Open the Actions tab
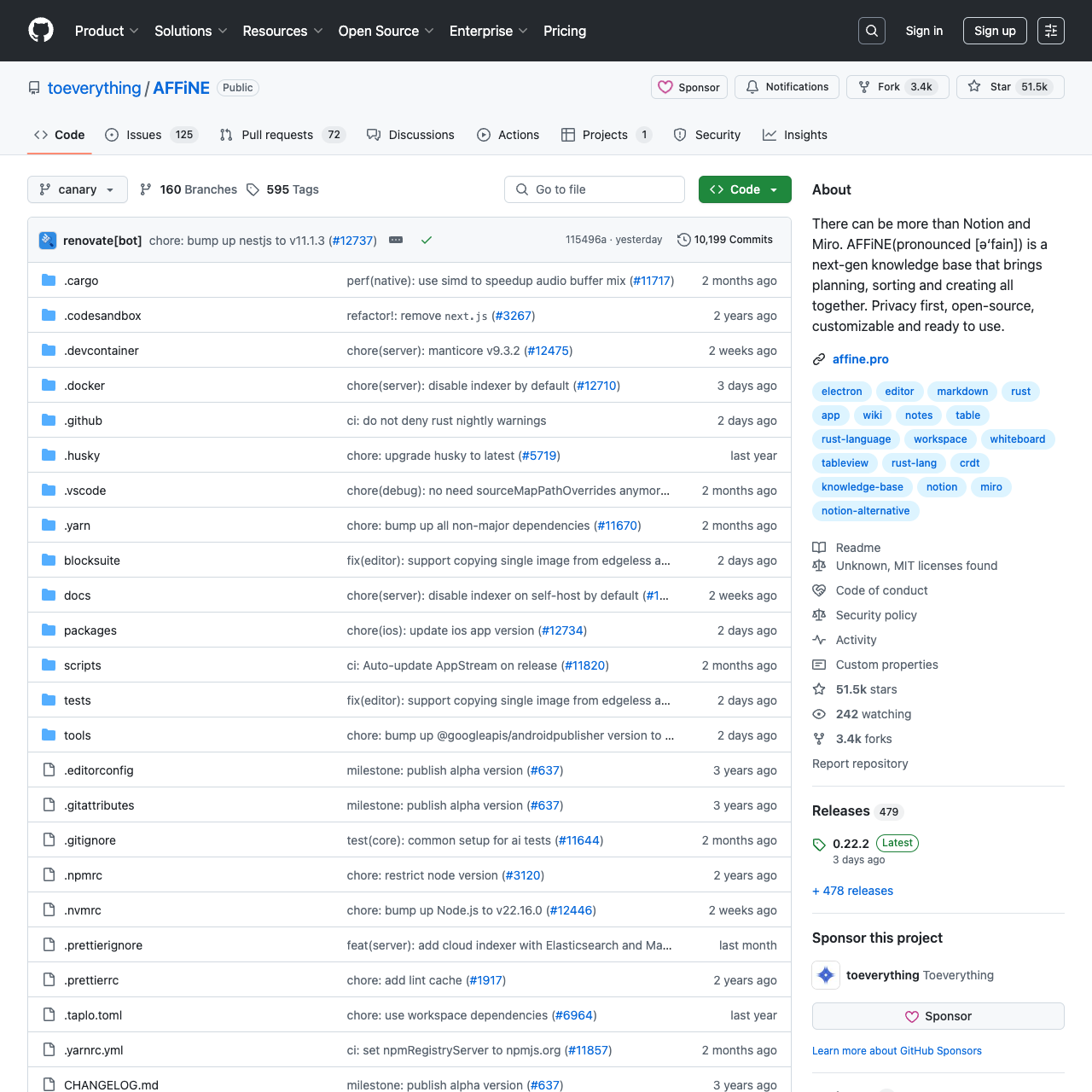Image resolution: width=1092 pixels, height=1092 pixels. pos(508,135)
